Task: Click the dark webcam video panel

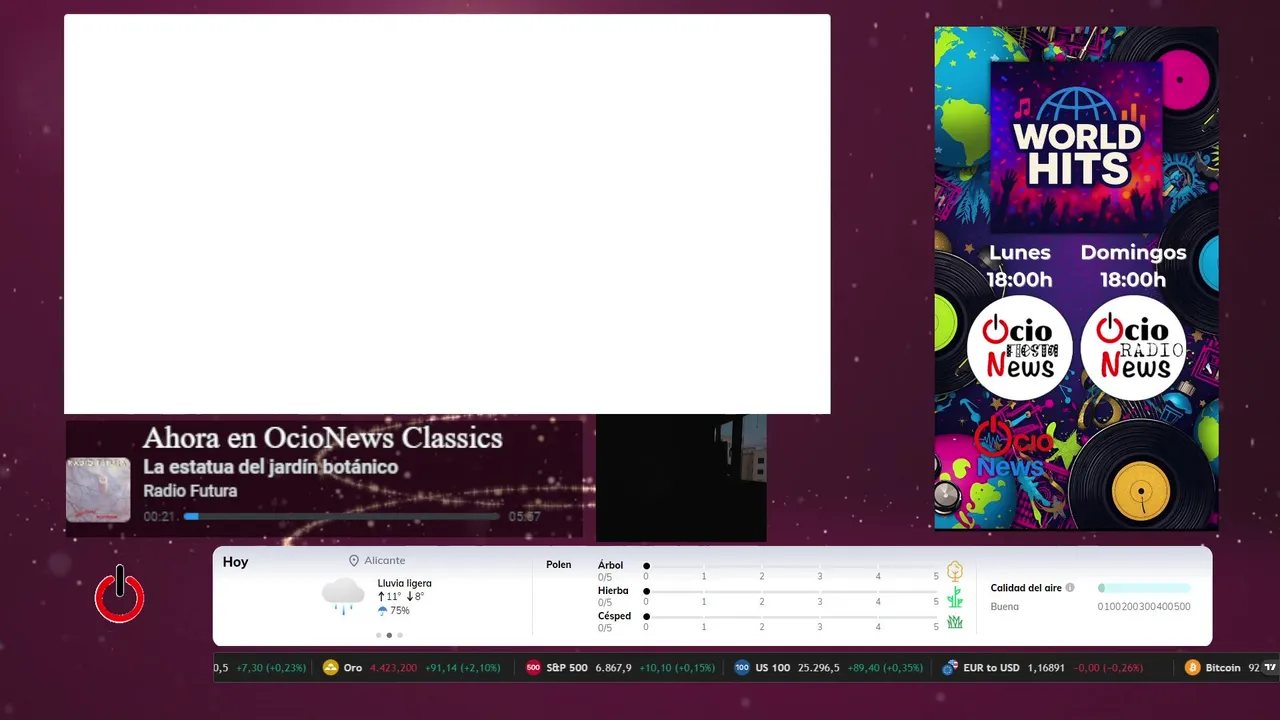Action: pyautogui.click(x=681, y=478)
